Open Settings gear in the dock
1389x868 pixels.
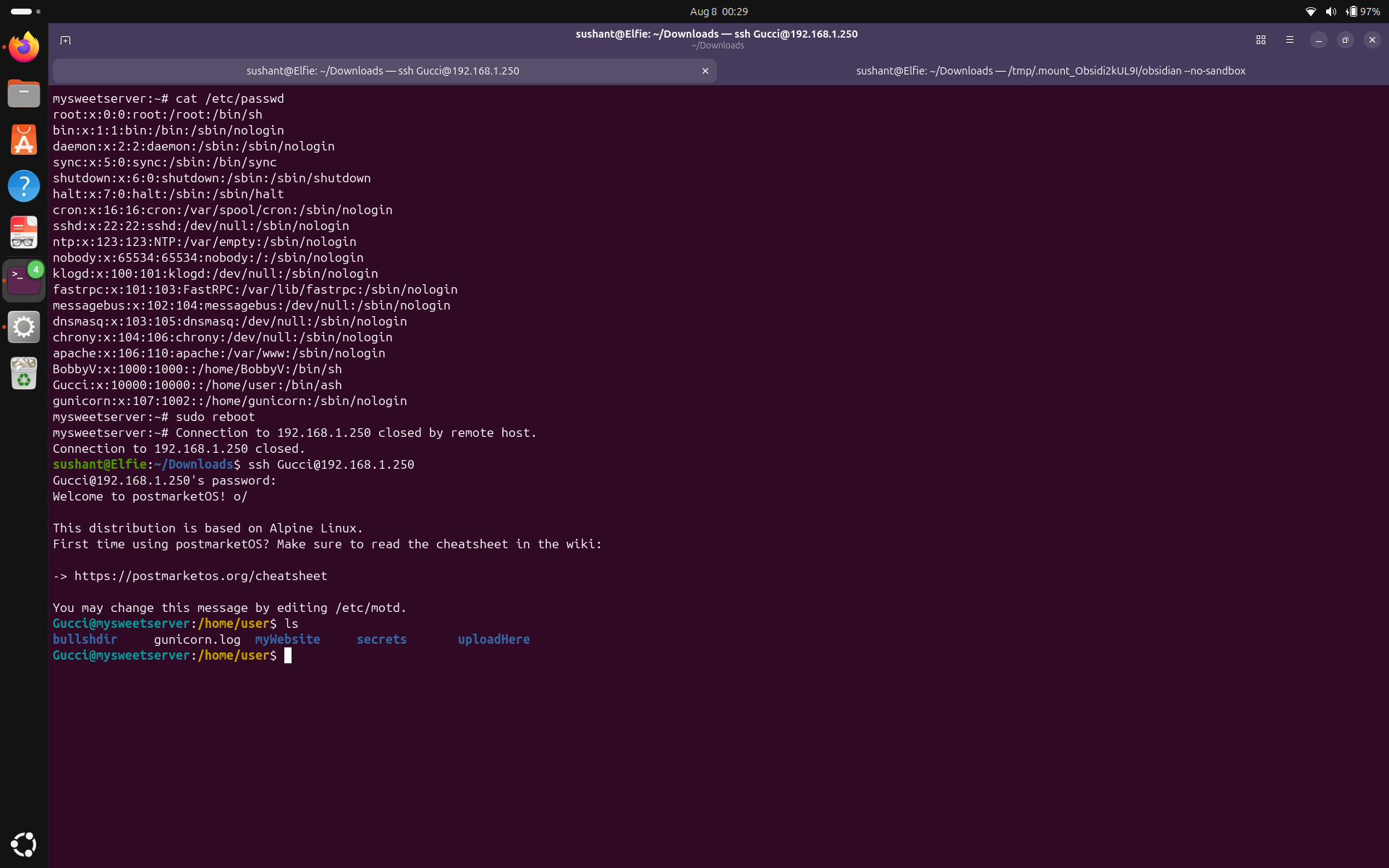click(x=24, y=327)
